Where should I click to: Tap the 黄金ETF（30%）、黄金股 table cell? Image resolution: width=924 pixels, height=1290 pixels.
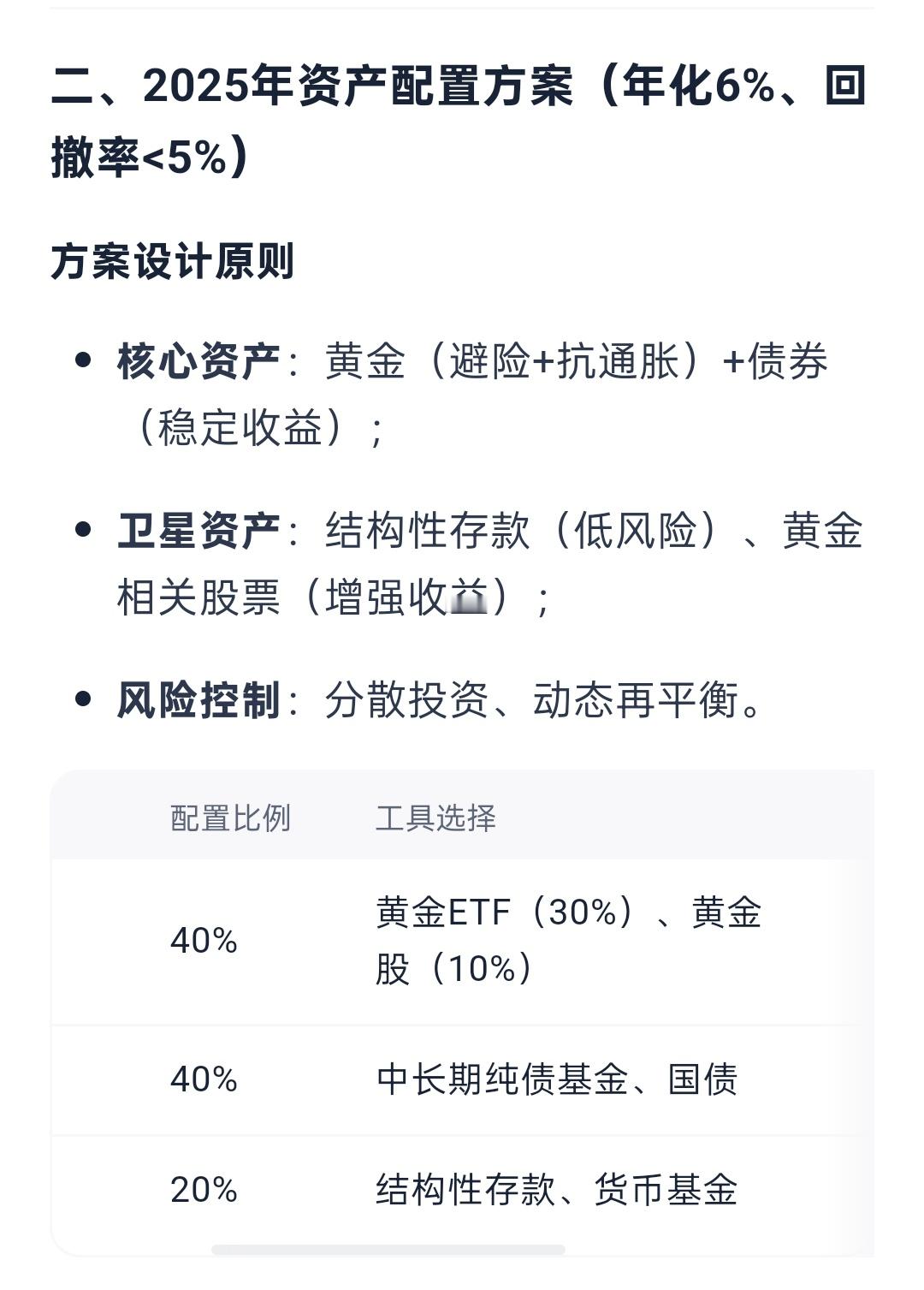coord(569,941)
